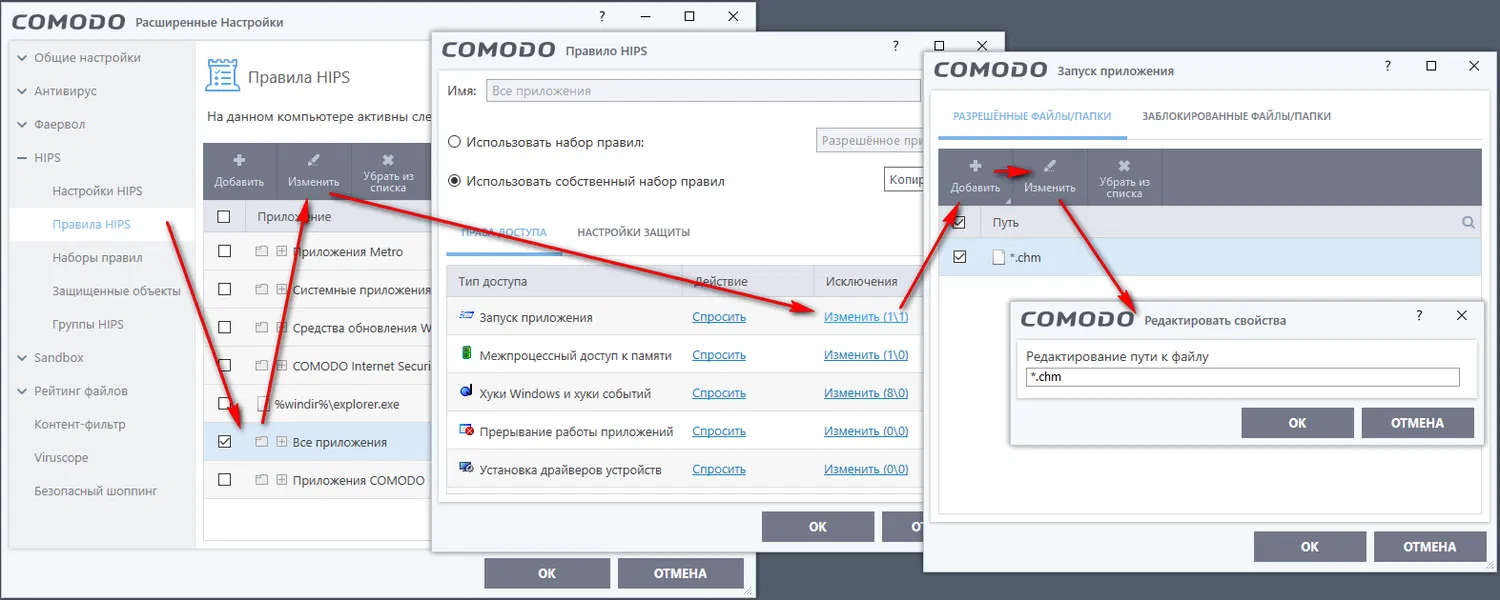This screenshot has width=1500, height=600.
Task: Click Добавить in the Правила HIPS toolbar
Action: [x=239, y=171]
